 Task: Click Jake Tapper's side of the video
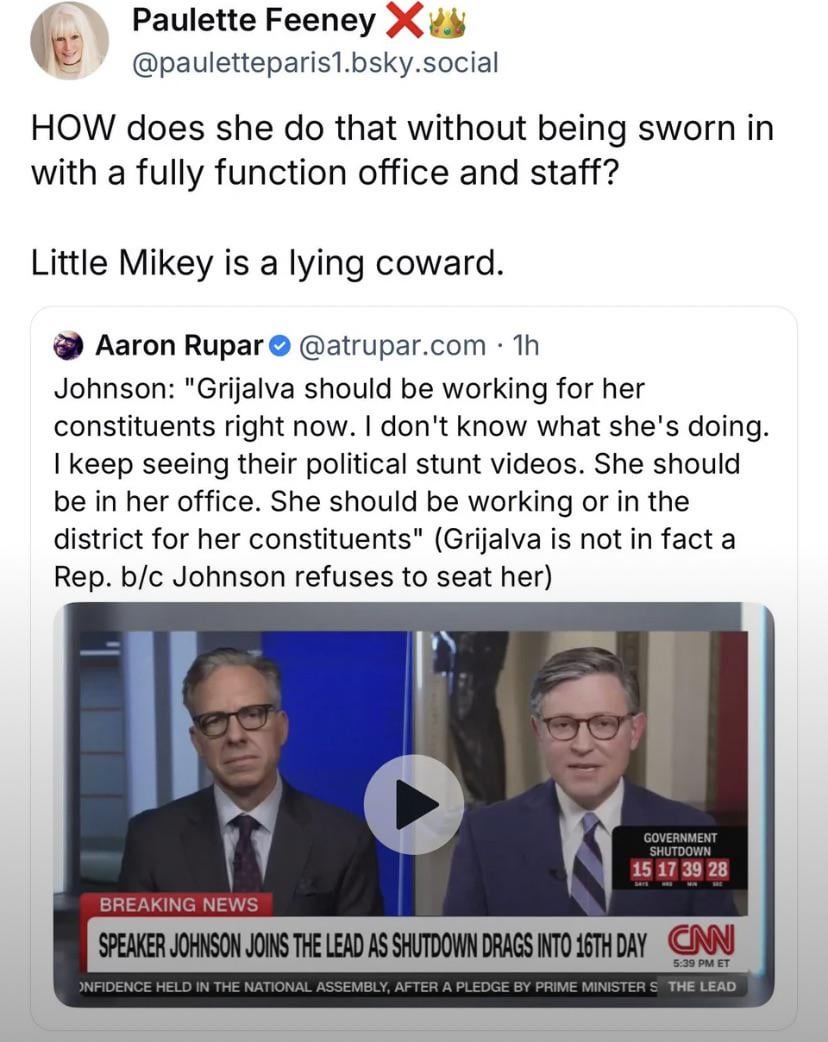coord(245,772)
